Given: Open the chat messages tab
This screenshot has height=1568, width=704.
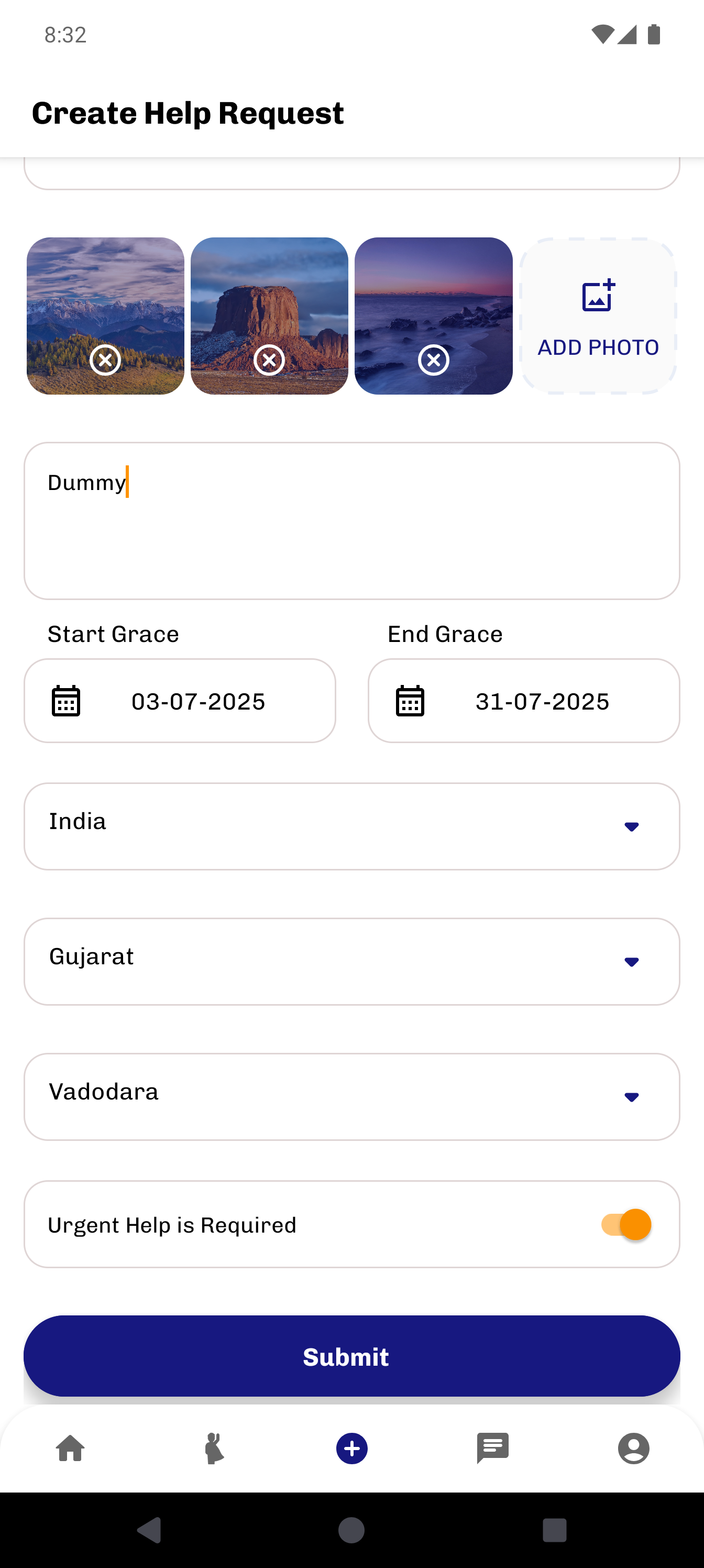Looking at the screenshot, I should (x=493, y=1448).
